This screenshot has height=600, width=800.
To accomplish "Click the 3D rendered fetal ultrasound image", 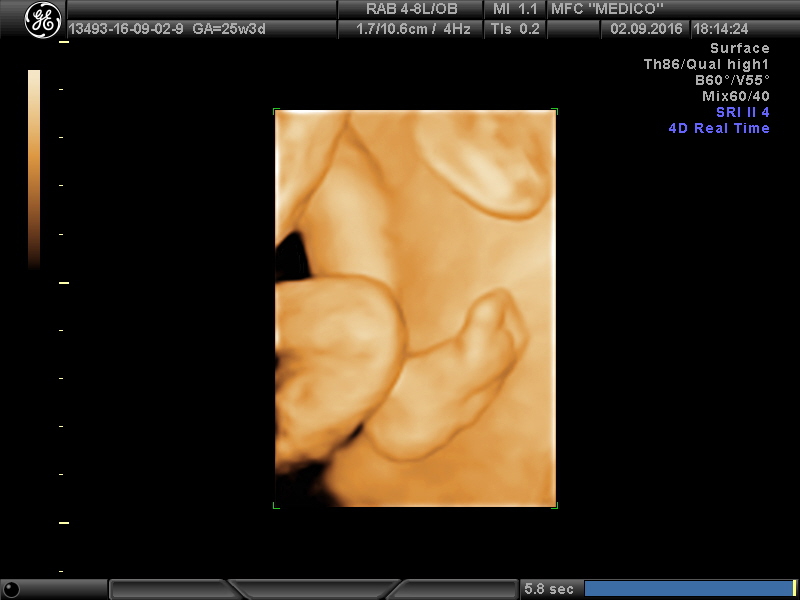I will (415, 308).
